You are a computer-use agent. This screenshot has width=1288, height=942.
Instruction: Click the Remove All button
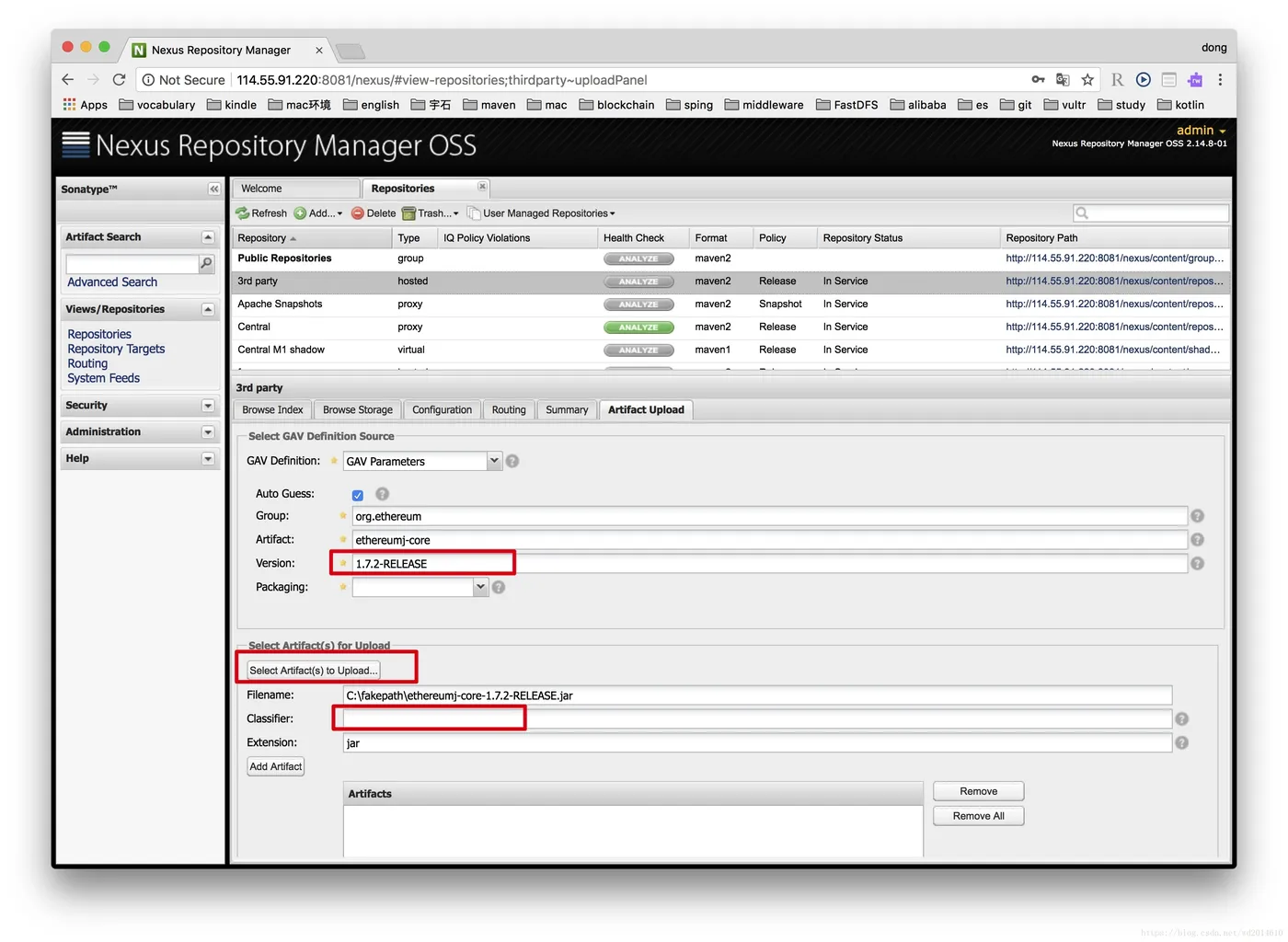tap(978, 816)
